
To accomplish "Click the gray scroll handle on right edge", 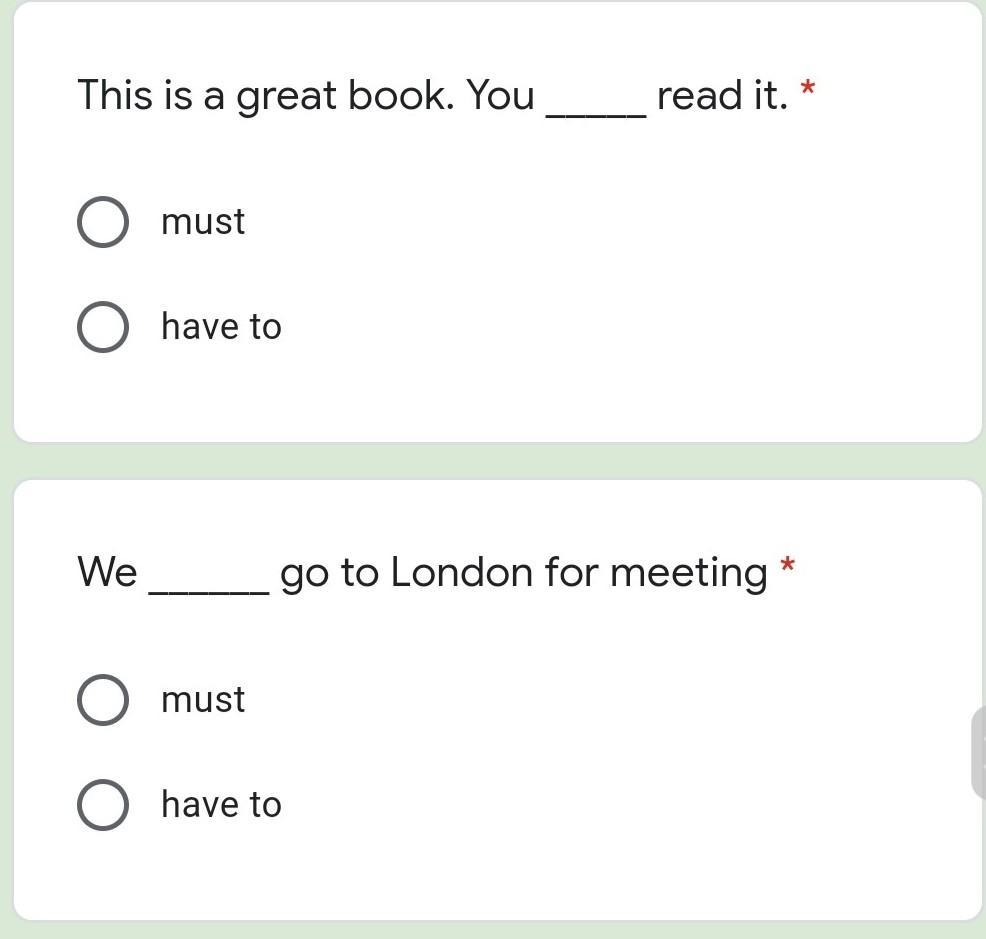I will 979,752.
